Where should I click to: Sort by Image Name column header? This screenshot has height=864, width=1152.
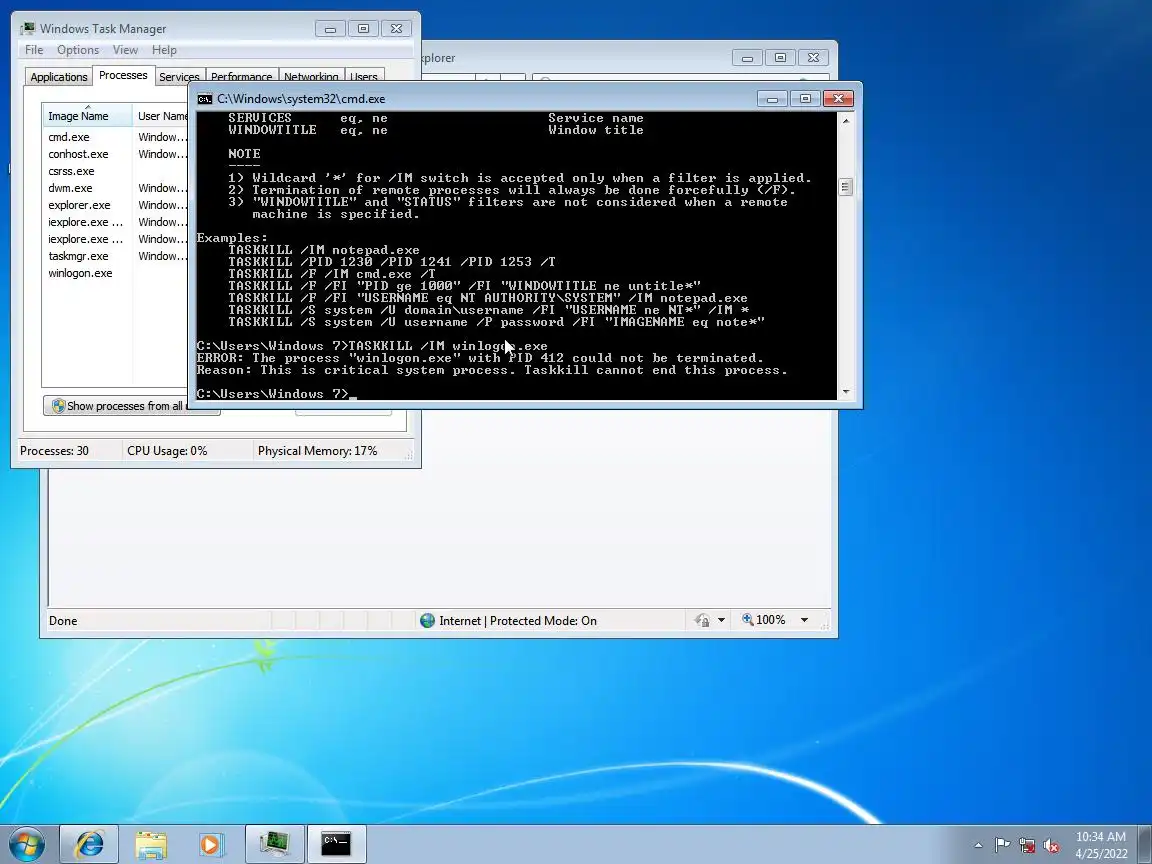click(87, 115)
